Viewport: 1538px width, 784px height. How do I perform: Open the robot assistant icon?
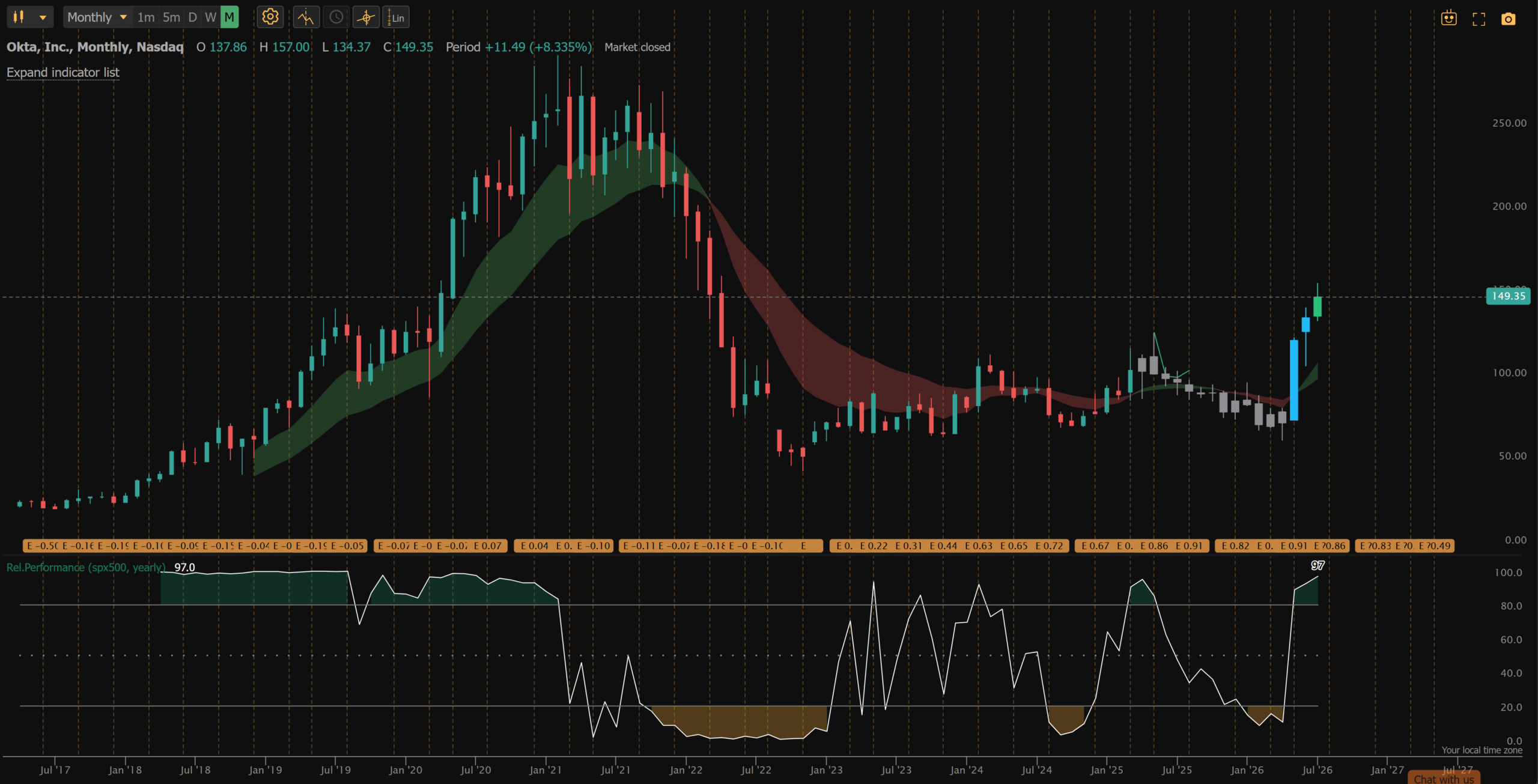pyautogui.click(x=1449, y=18)
